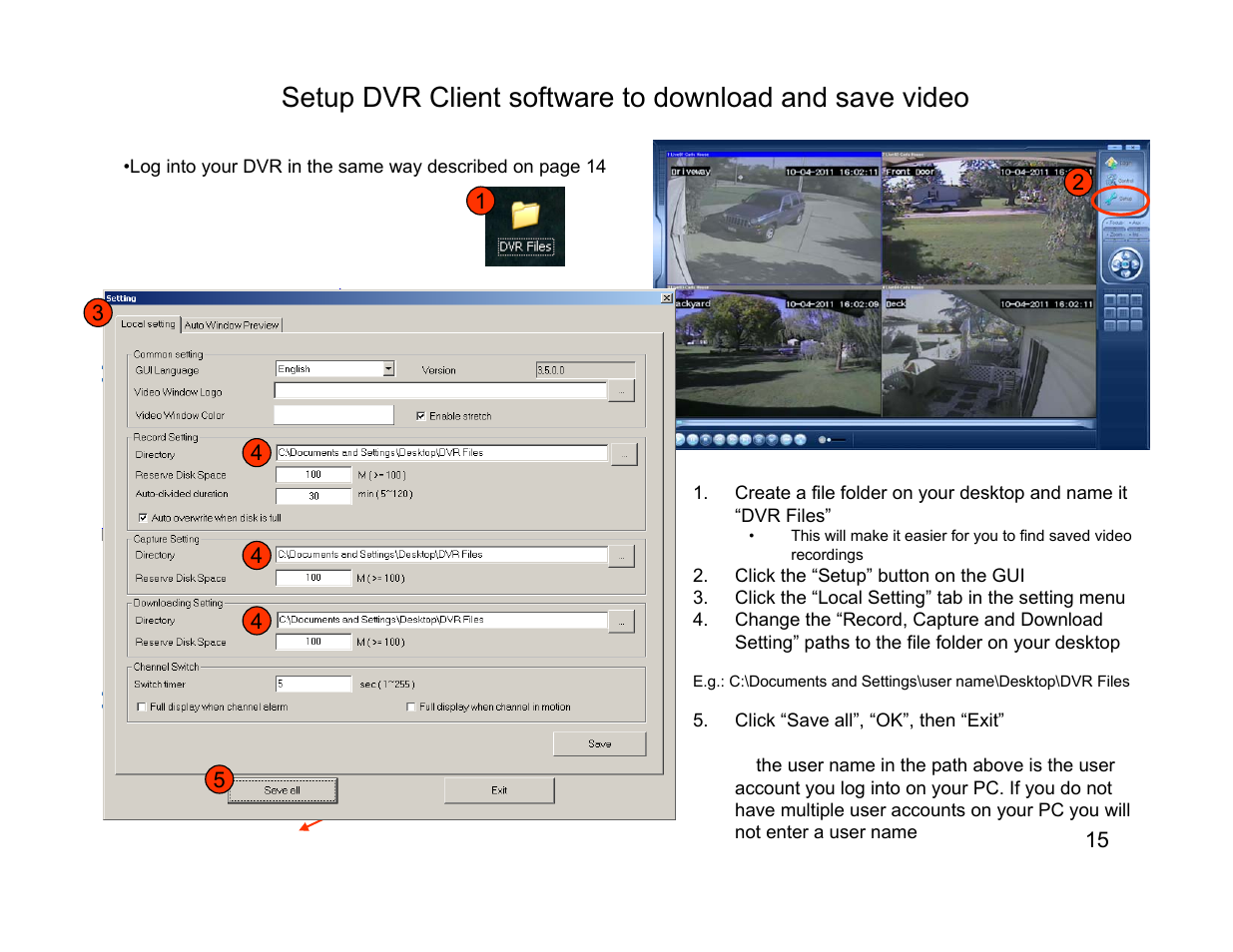Click Record Reserve Disk Space field
Viewport: 1233px width, 952px height.
coord(313,475)
